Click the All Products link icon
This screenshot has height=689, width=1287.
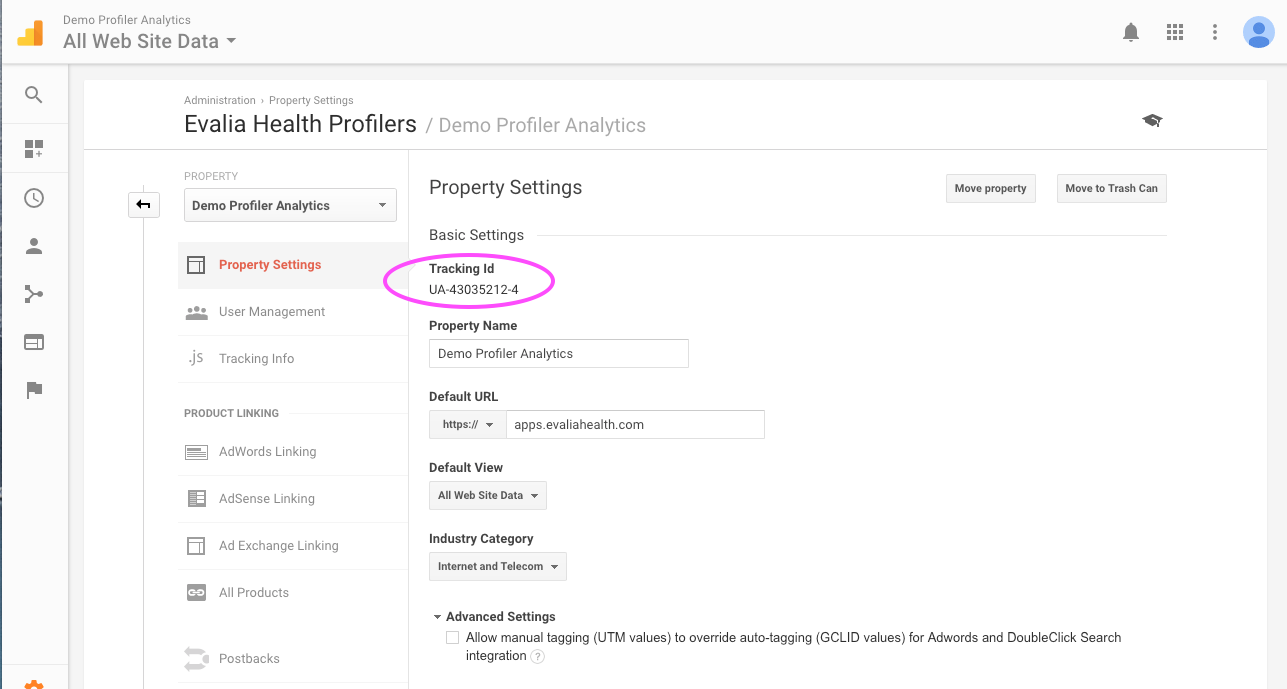click(x=196, y=593)
